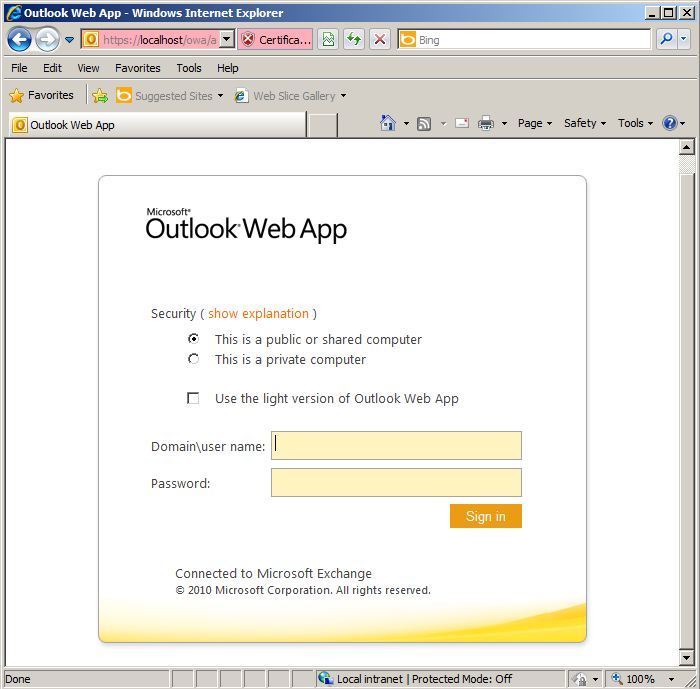Click scrollbar down arrow
The width and height of the screenshot is (700, 689).
coord(687,657)
